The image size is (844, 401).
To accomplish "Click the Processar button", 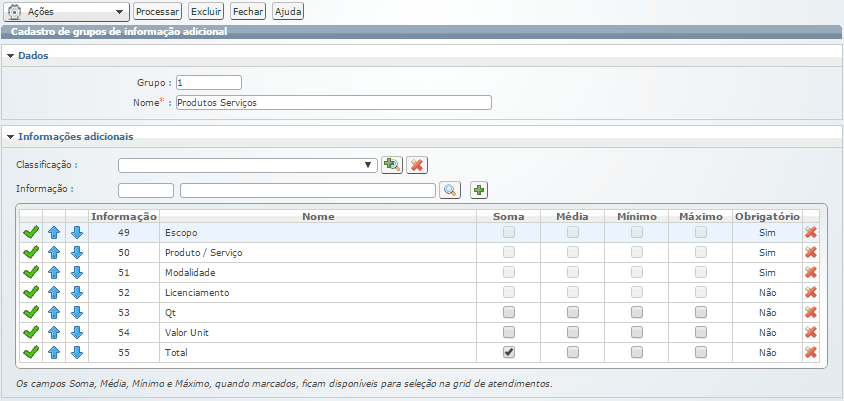I will point(157,11).
